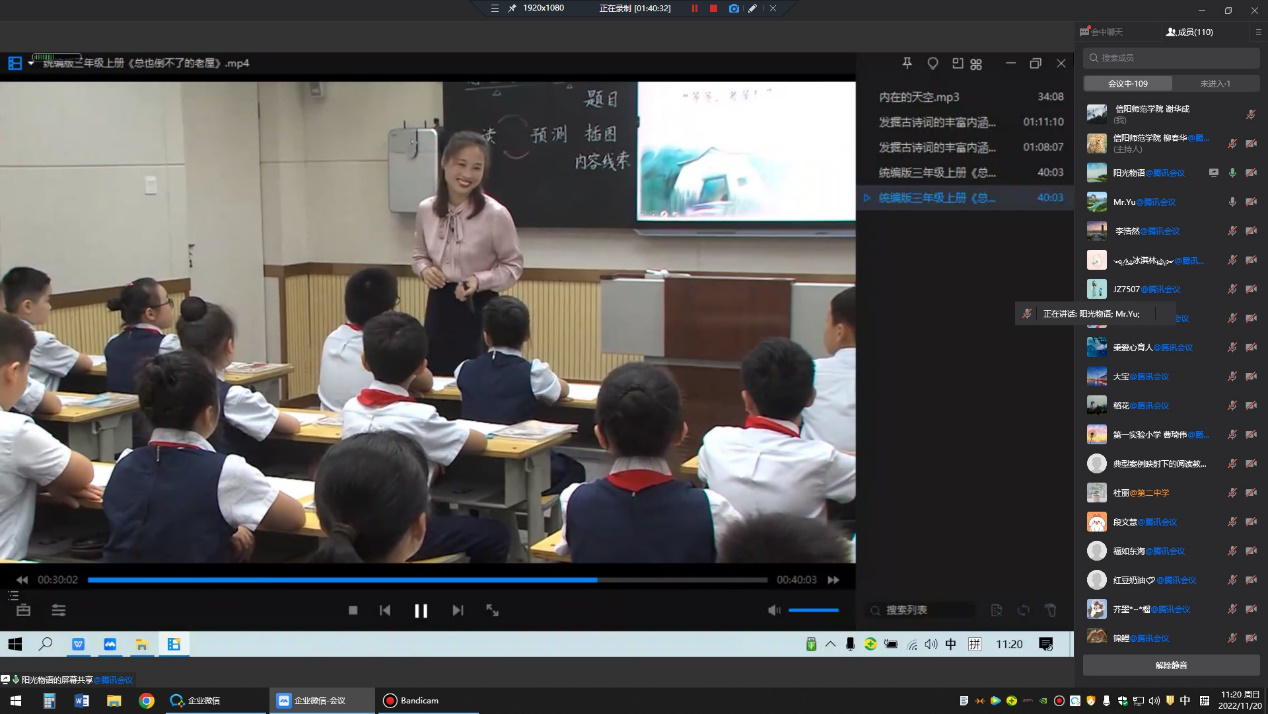This screenshot has width=1268, height=714.
Task: Expand hidden system tray icons in shared screen
Action: coord(830,644)
